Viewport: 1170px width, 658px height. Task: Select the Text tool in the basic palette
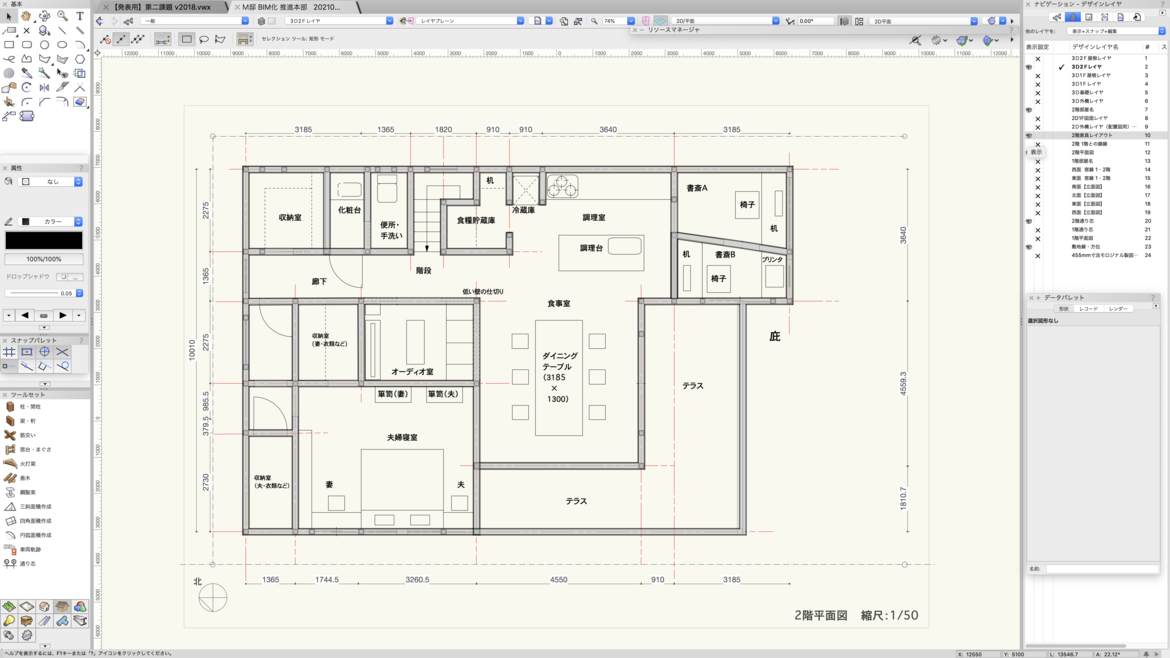[78, 17]
